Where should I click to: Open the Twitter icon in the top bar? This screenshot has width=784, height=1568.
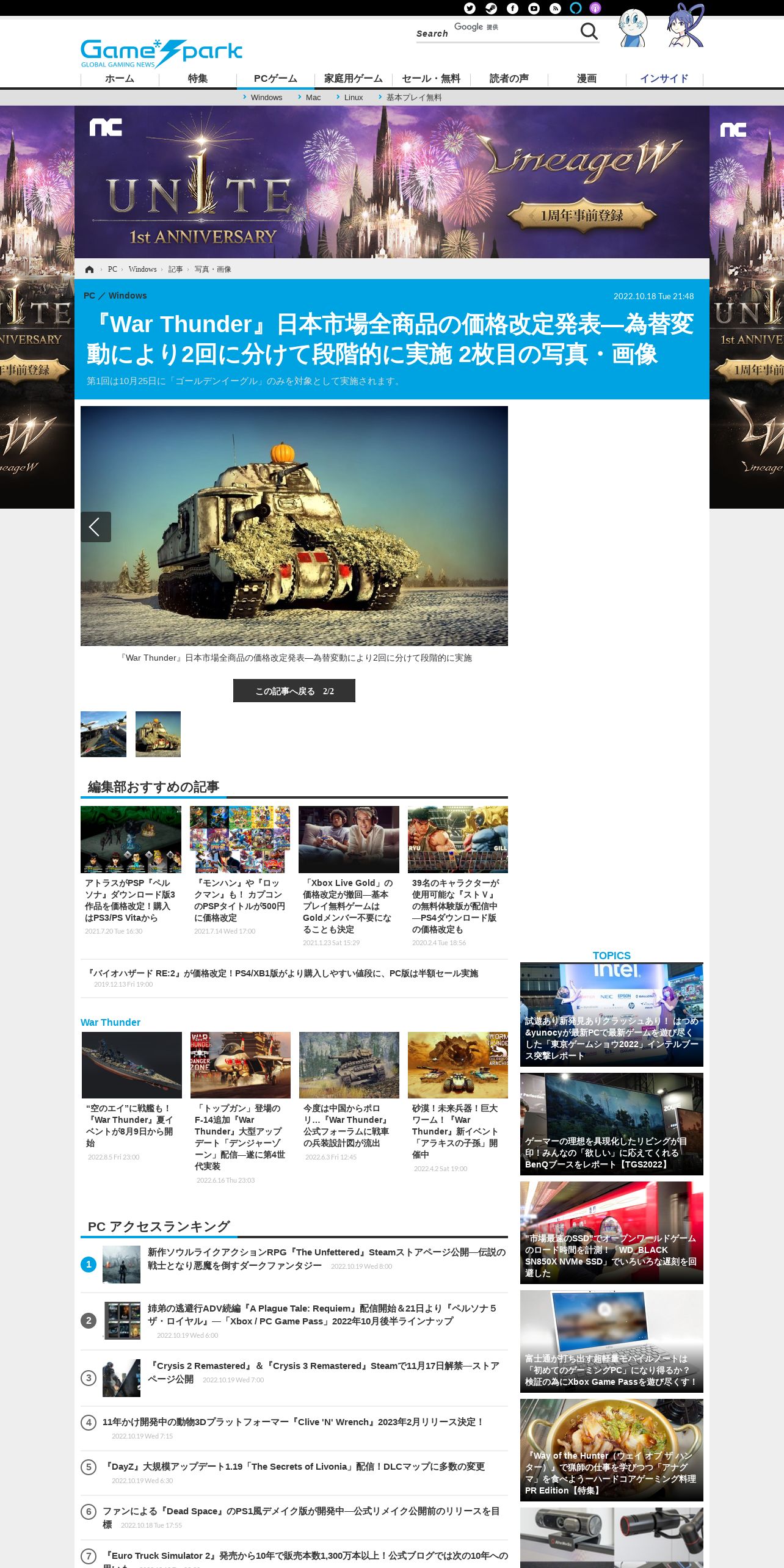470,8
